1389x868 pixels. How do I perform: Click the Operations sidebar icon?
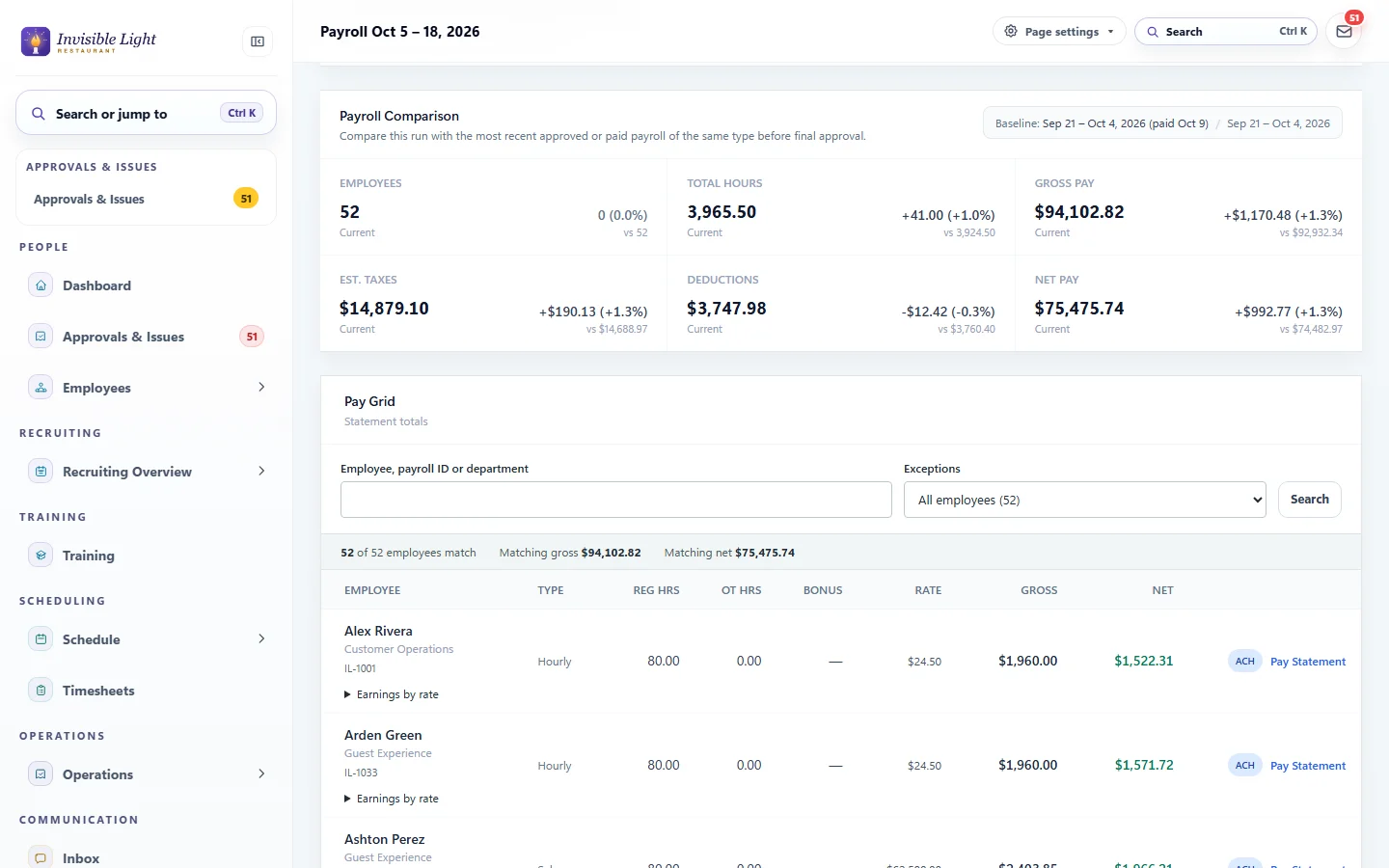pos(41,774)
